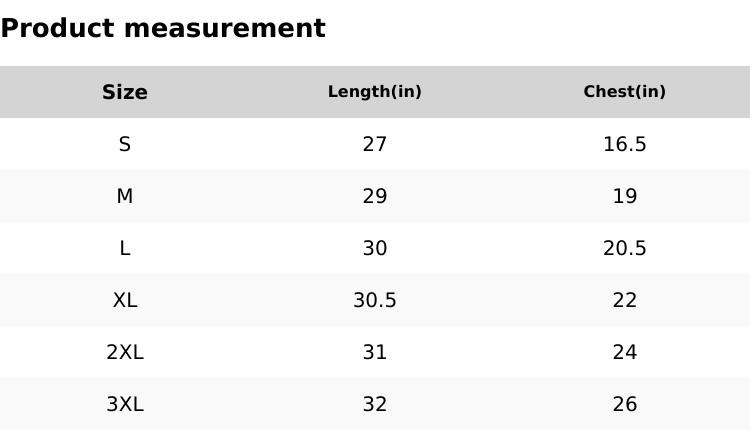Select the Length(in) column header
The height and width of the screenshot is (430, 750).
(375, 91)
